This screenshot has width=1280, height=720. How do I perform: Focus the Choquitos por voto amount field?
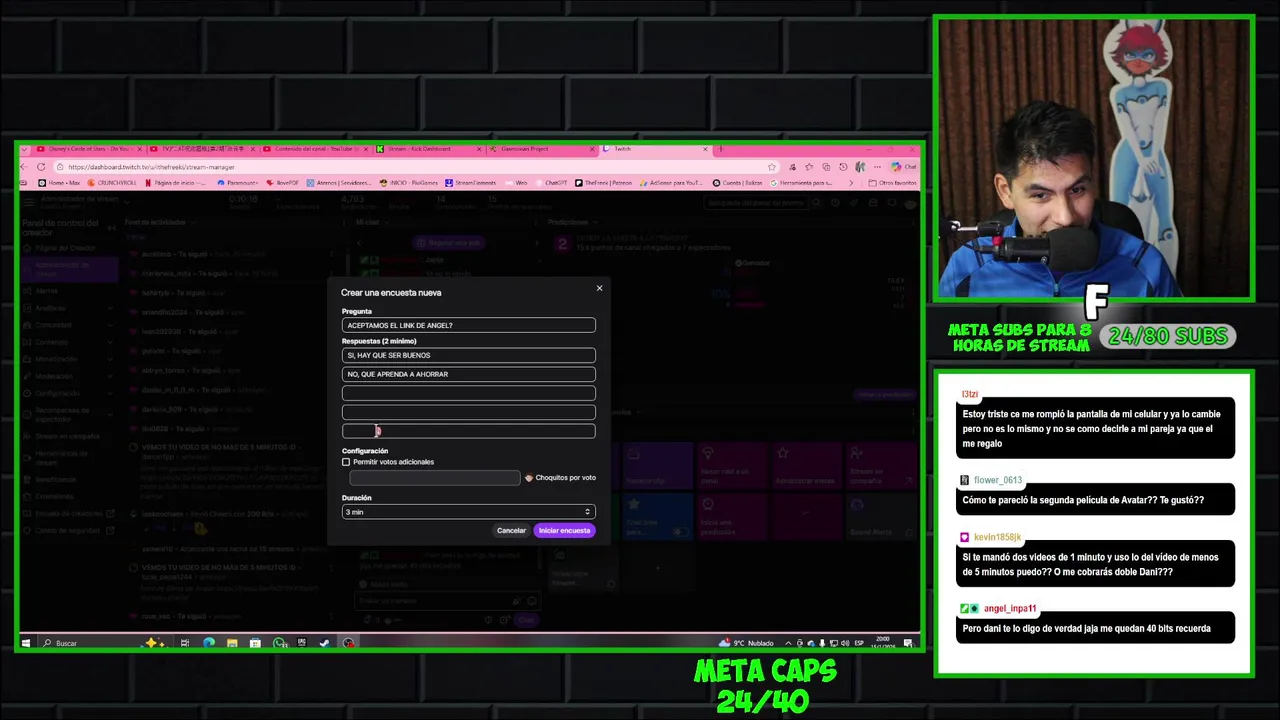[x=434, y=478]
